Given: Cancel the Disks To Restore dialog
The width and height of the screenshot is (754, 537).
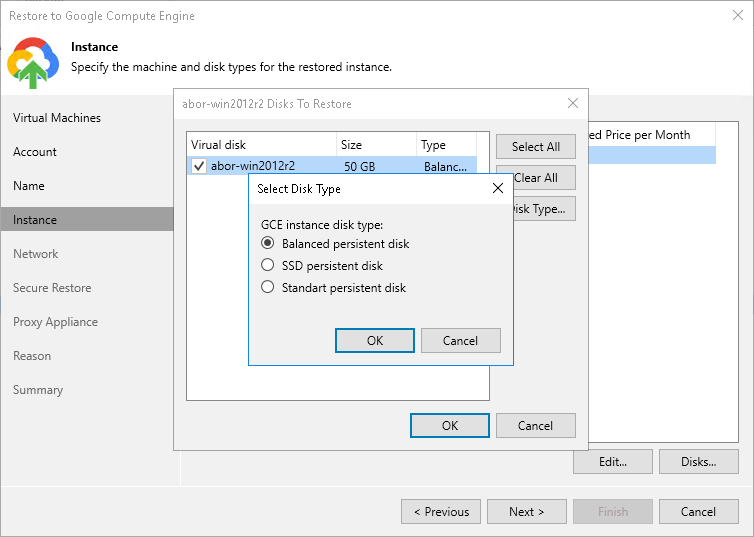Looking at the screenshot, I should 535,425.
